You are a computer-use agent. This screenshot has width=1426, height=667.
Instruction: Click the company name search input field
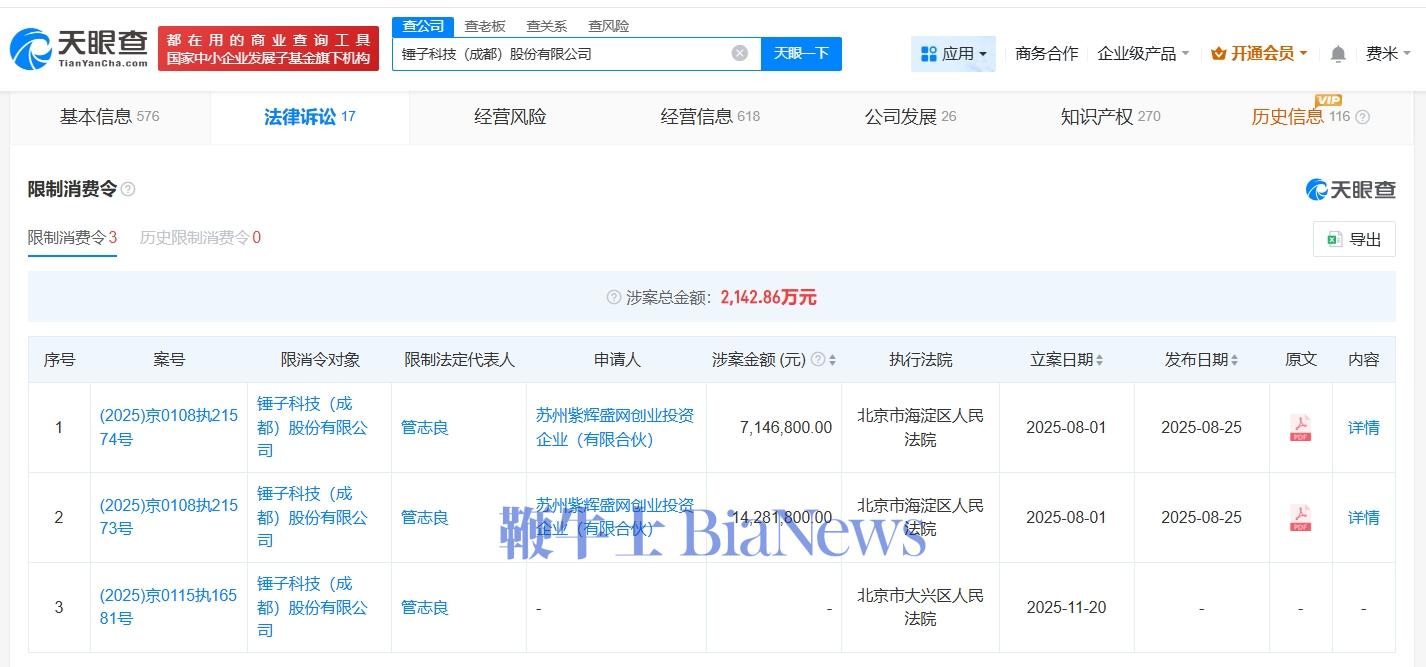click(560, 54)
